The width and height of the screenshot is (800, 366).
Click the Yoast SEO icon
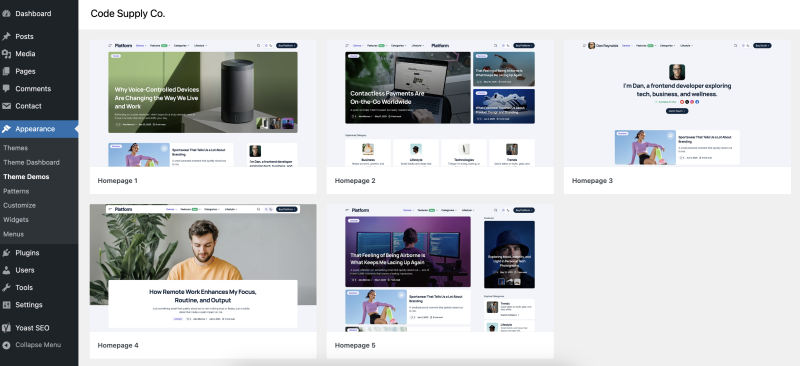click(6, 328)
